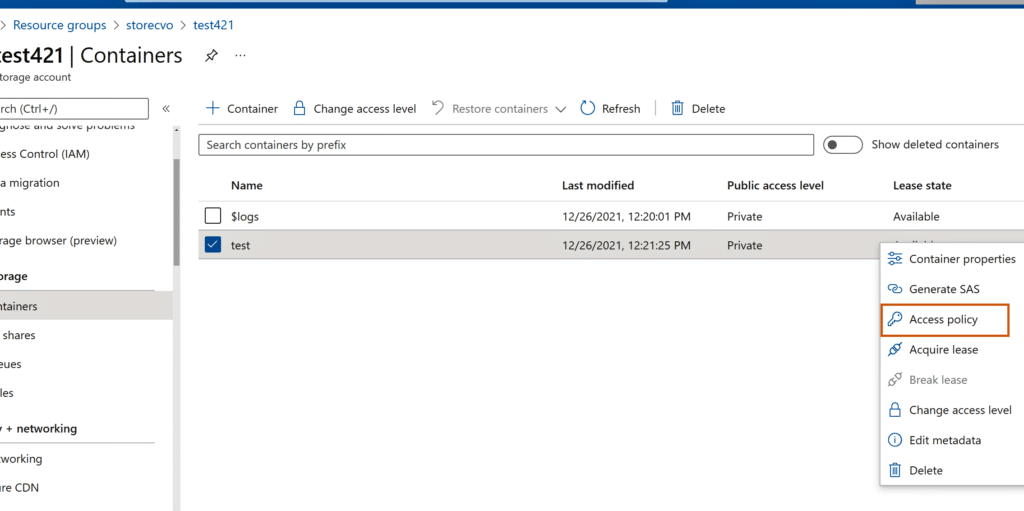Click Public access level column header
Viewport: 1024px width, 511px height.
point(775,186)
